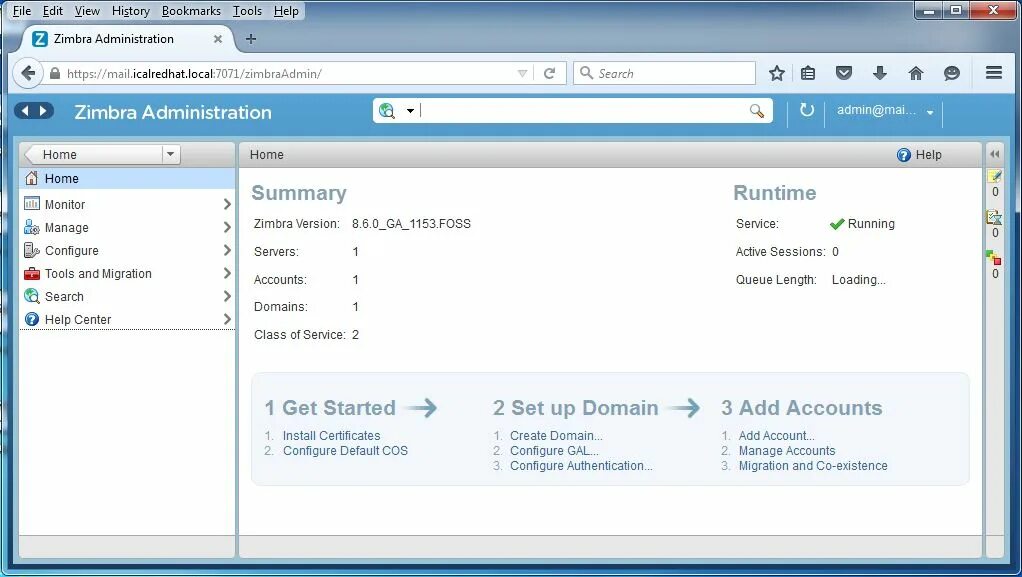This screenshot has height=577, width=1022.
Task: Open the Manage Accounts link
Action: (x=787, y=451)
